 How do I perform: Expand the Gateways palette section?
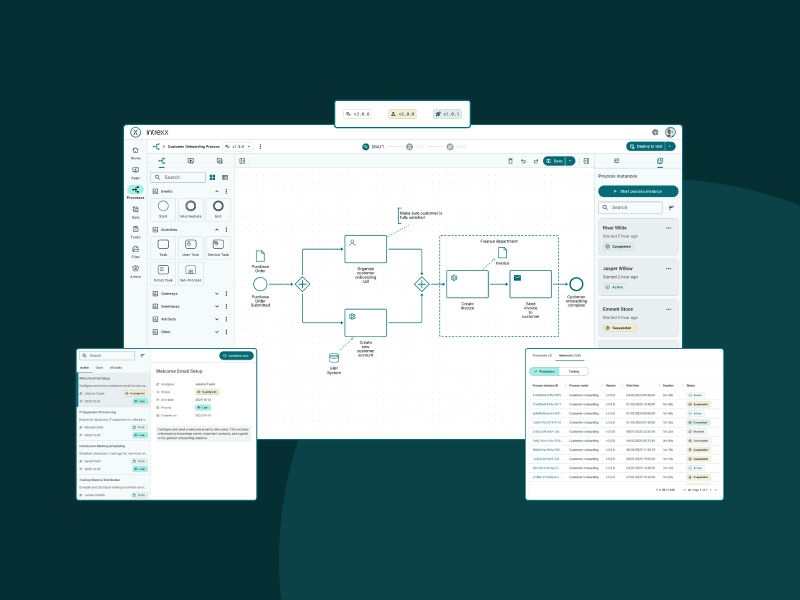(x=217, y=293)
